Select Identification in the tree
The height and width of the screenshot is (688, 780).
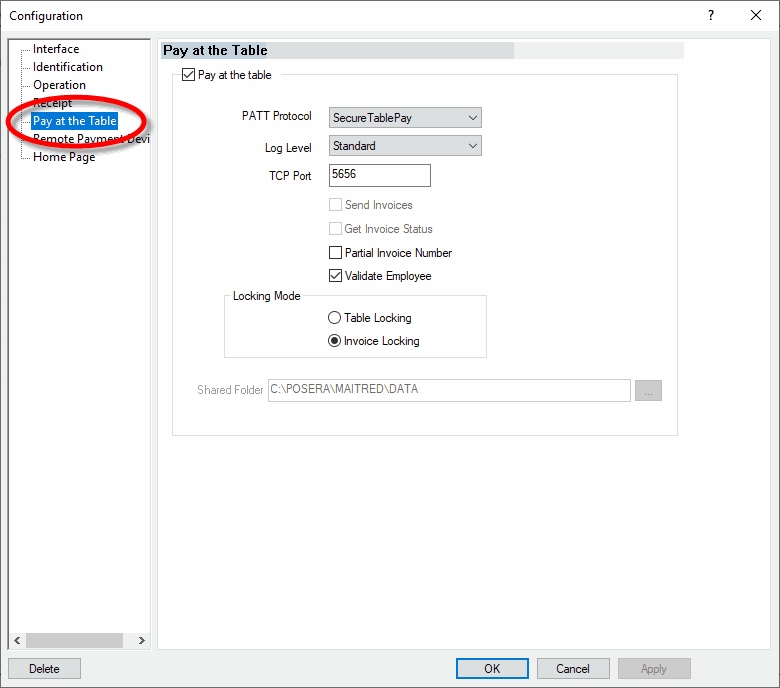67,67
